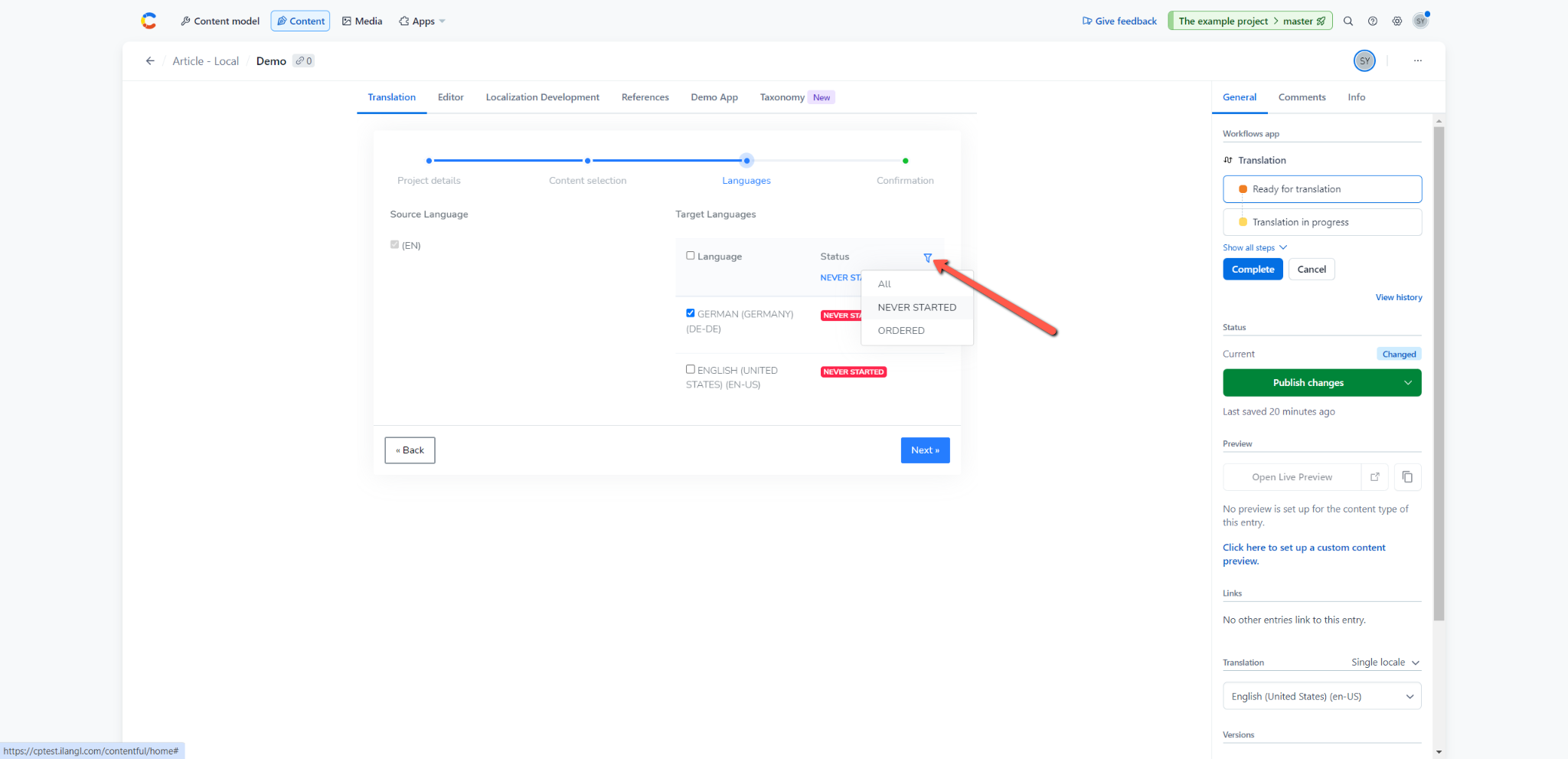
Task: Click the back arrow beside Article - Local
Action: (x=150, y=61)
